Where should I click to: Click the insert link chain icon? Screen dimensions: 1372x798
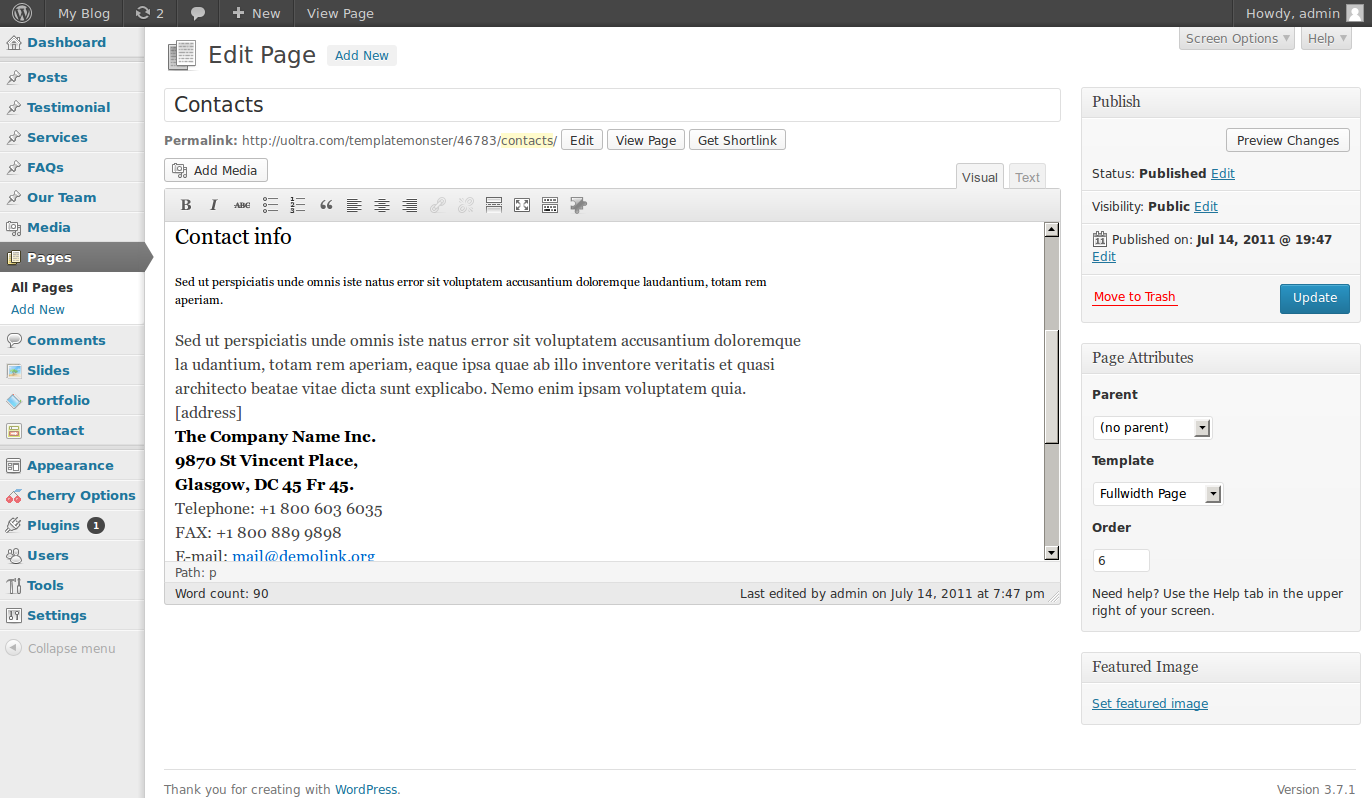[438, 205]
